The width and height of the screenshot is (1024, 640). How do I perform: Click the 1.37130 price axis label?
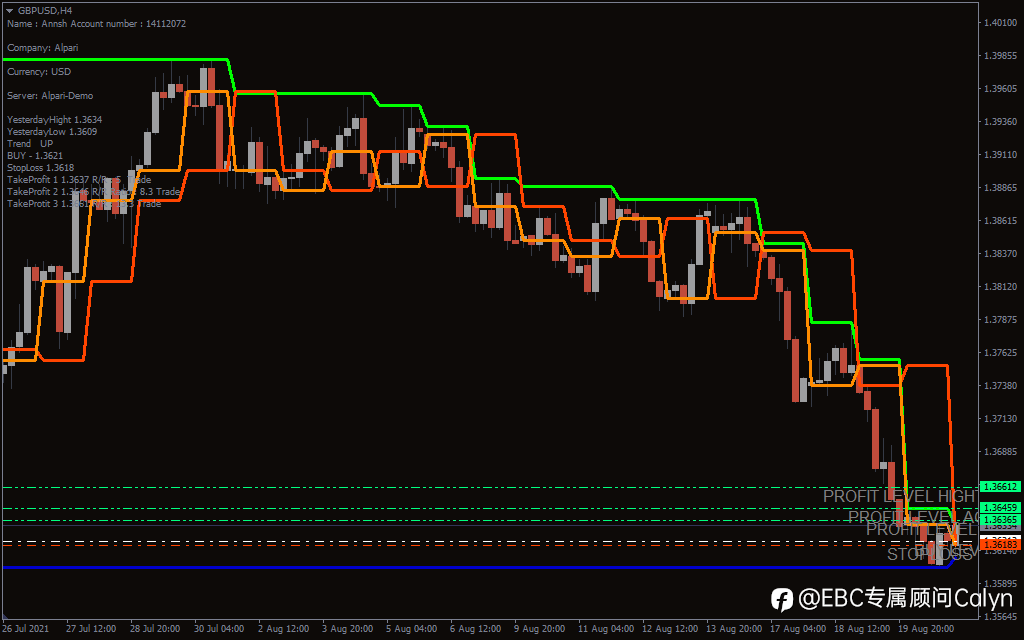(x=1000, y=419)
